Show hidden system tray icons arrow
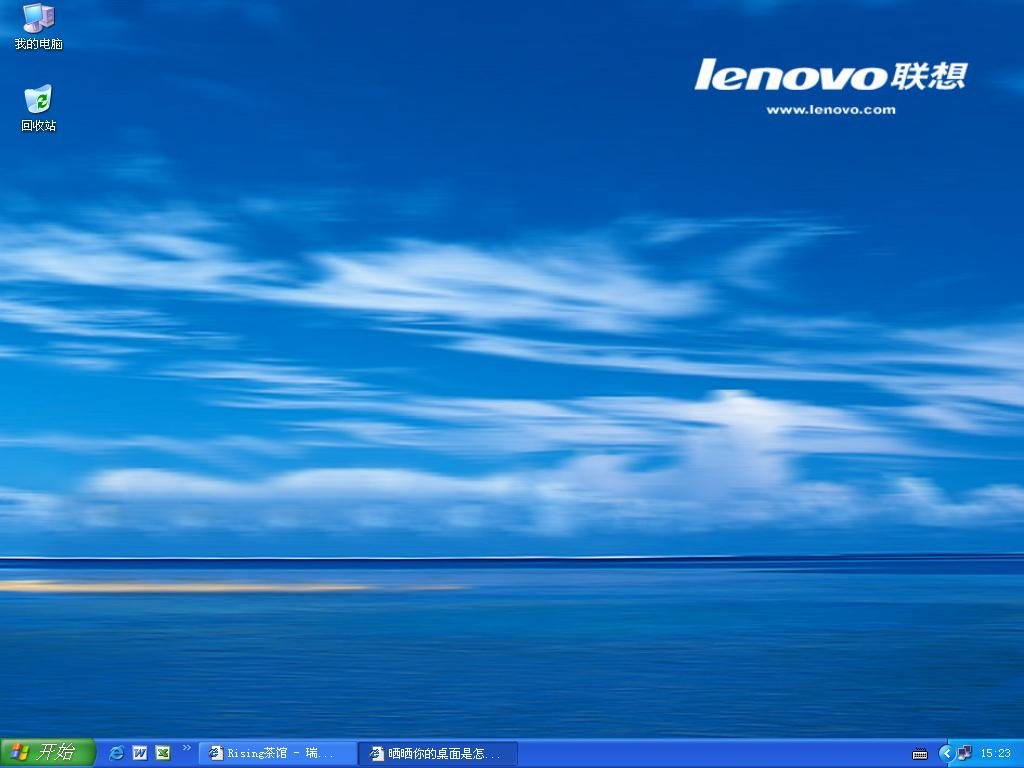The image size is (1024, 768). 946,753
